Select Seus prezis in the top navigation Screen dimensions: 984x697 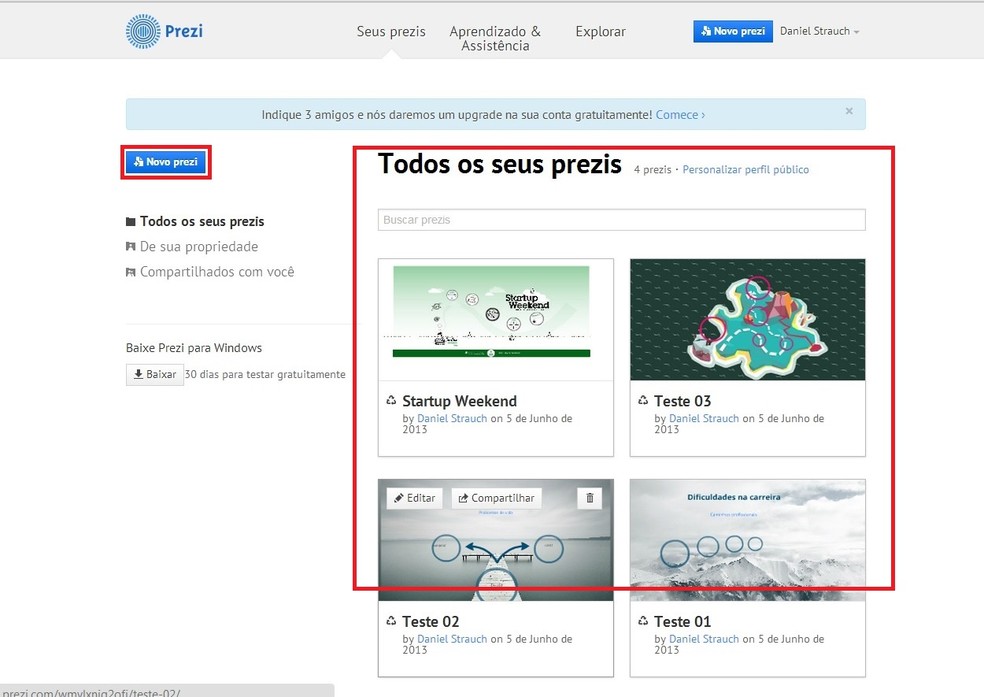tap(391, 31)
